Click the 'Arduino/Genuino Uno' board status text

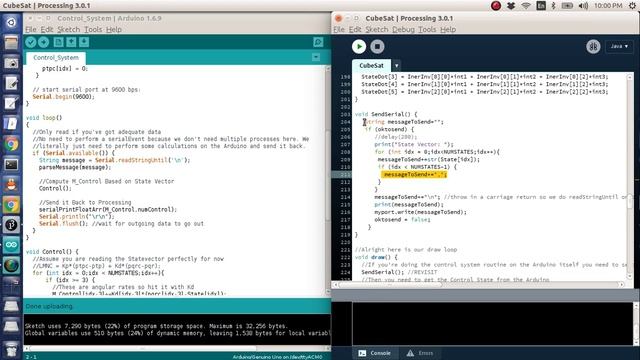pyautogui.click(x=278, y=357)
